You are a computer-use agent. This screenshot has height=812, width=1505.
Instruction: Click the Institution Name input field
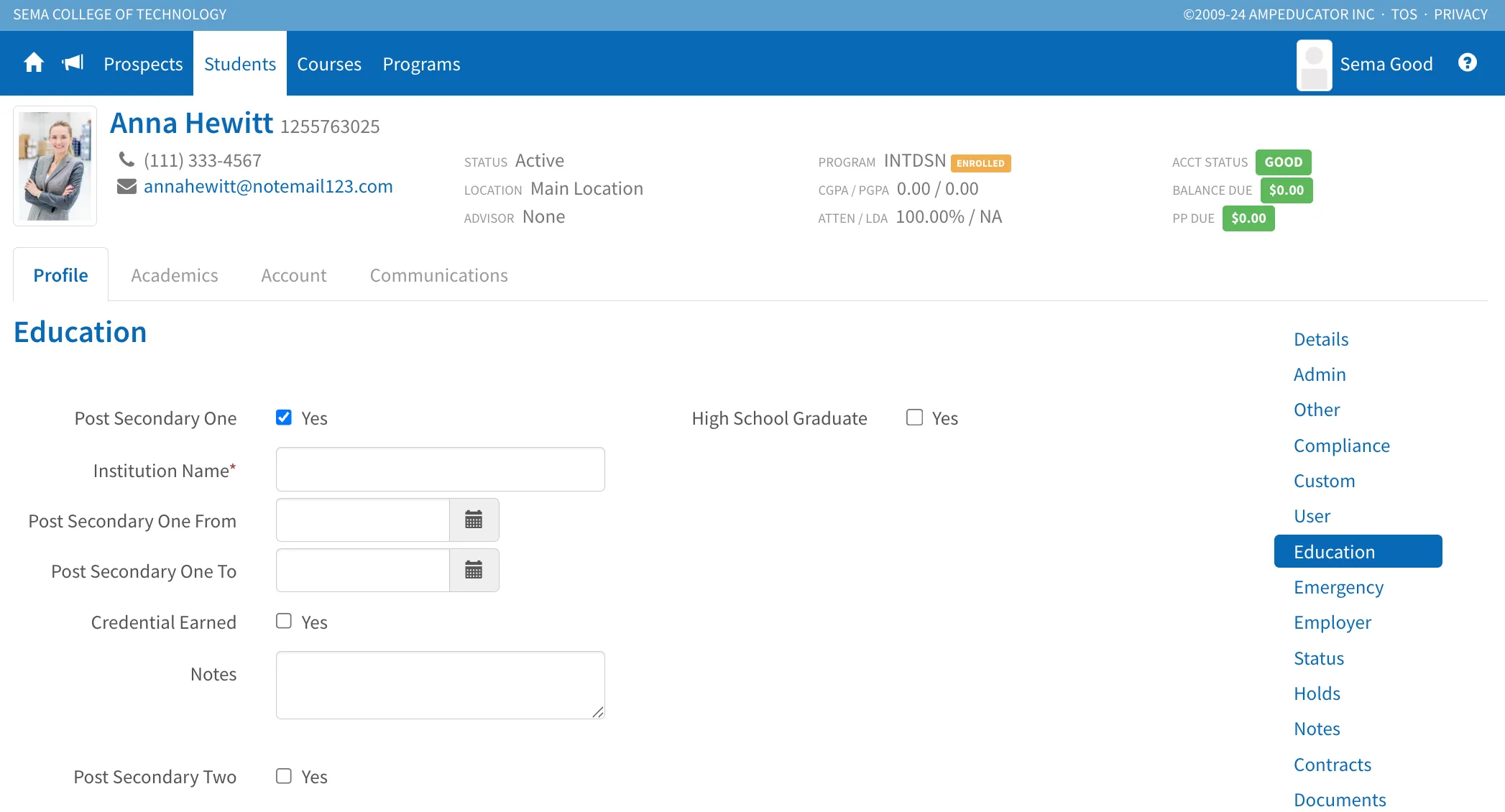(441, 469)
